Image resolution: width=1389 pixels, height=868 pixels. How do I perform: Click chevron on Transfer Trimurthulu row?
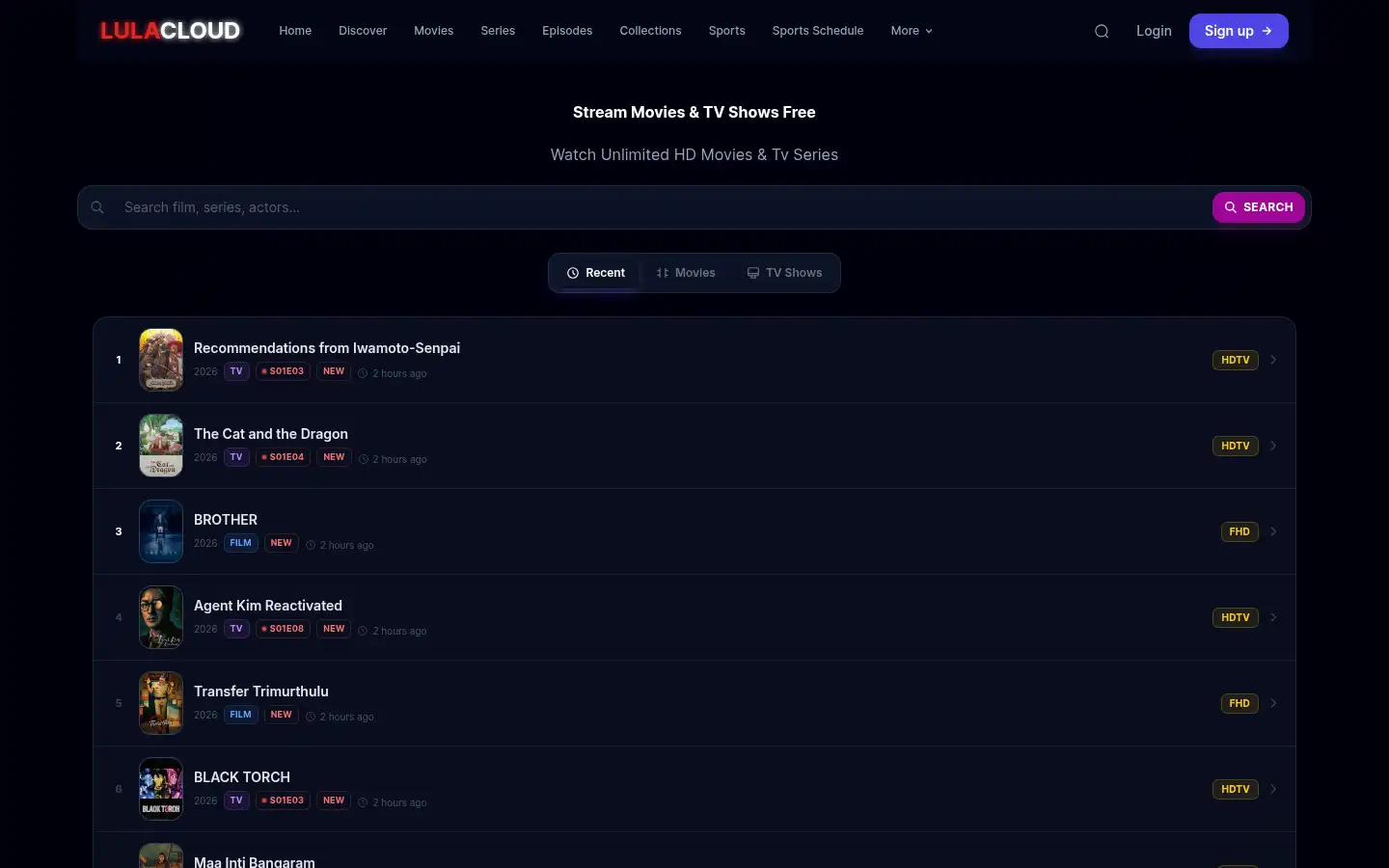(1273, 703)
